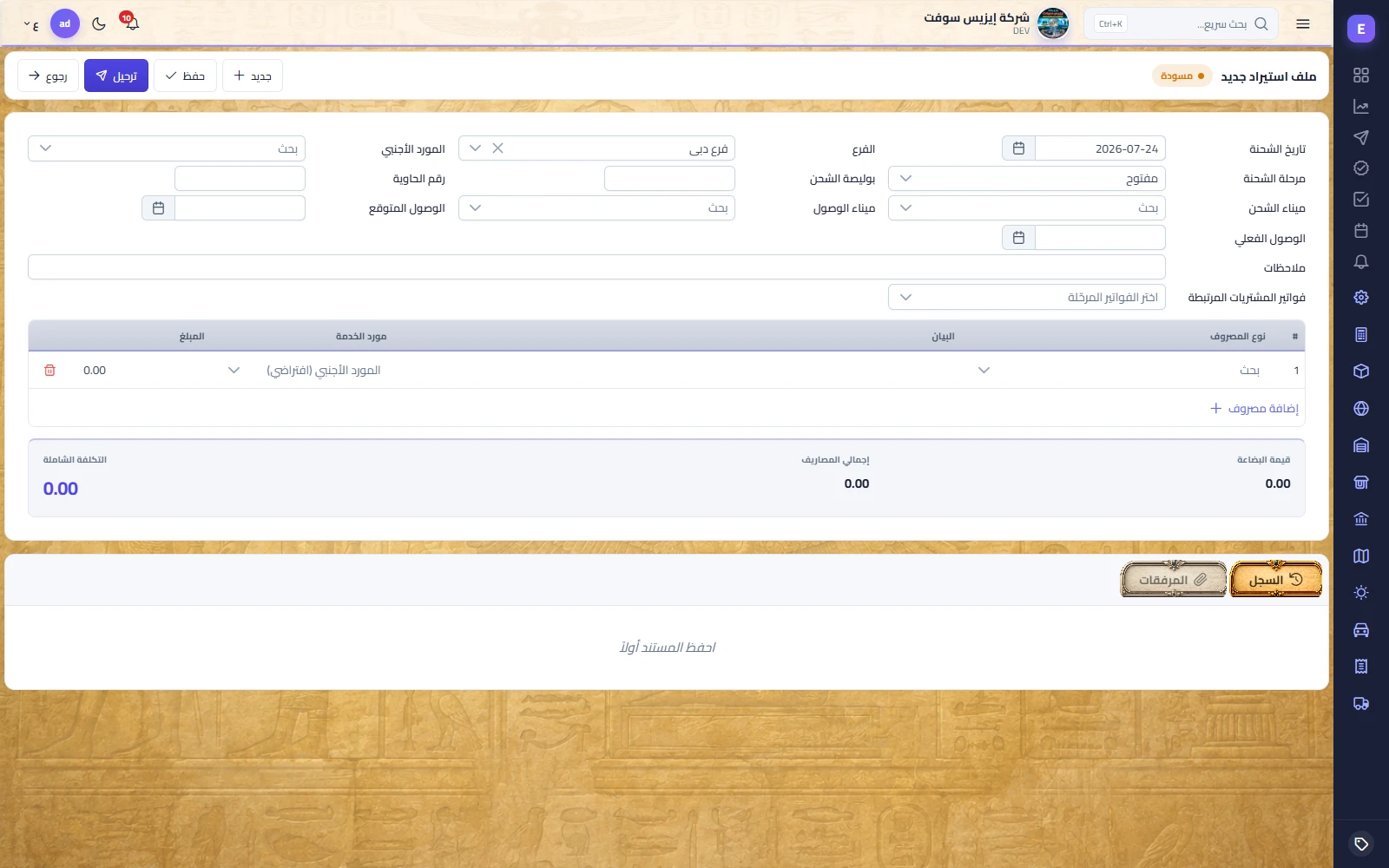Image resolution: width=1389 pixels, height=868 pixels.
Task: Open the circled checkmark icon in sidebar
Action: pyautogui.click(x=1360, y=168)
